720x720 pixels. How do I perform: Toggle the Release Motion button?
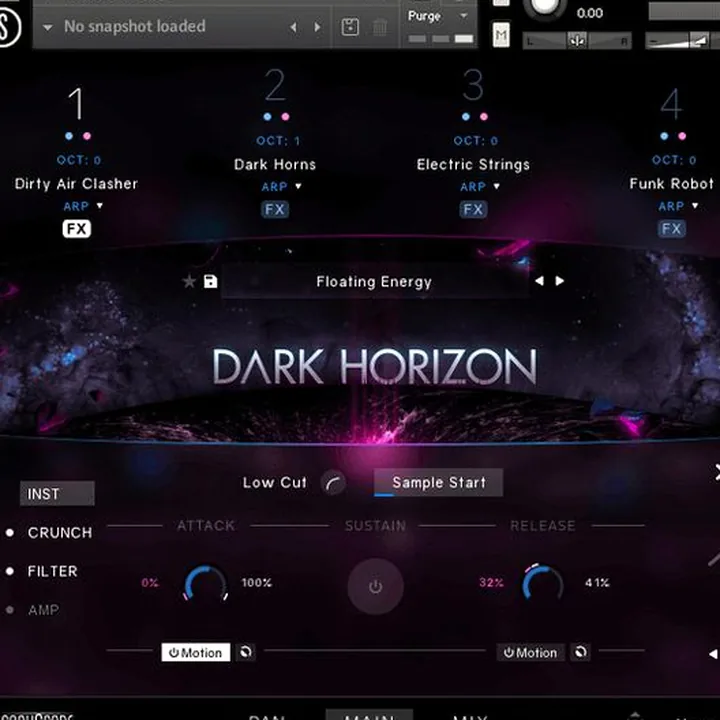click(530, 652)
